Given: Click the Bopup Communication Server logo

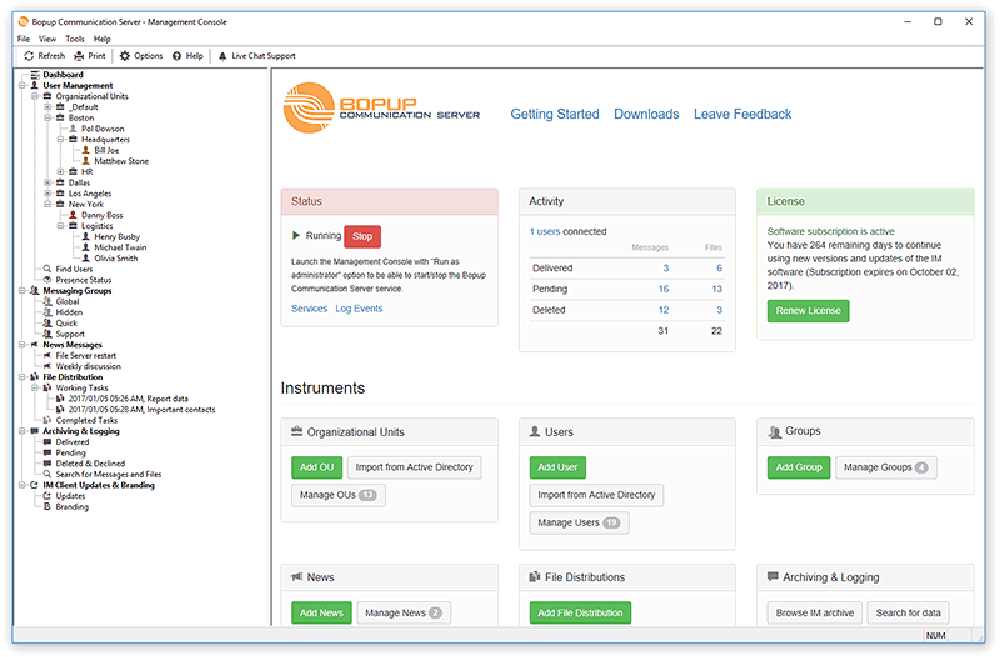Looking at the screenshot, I should pos(381,108).
